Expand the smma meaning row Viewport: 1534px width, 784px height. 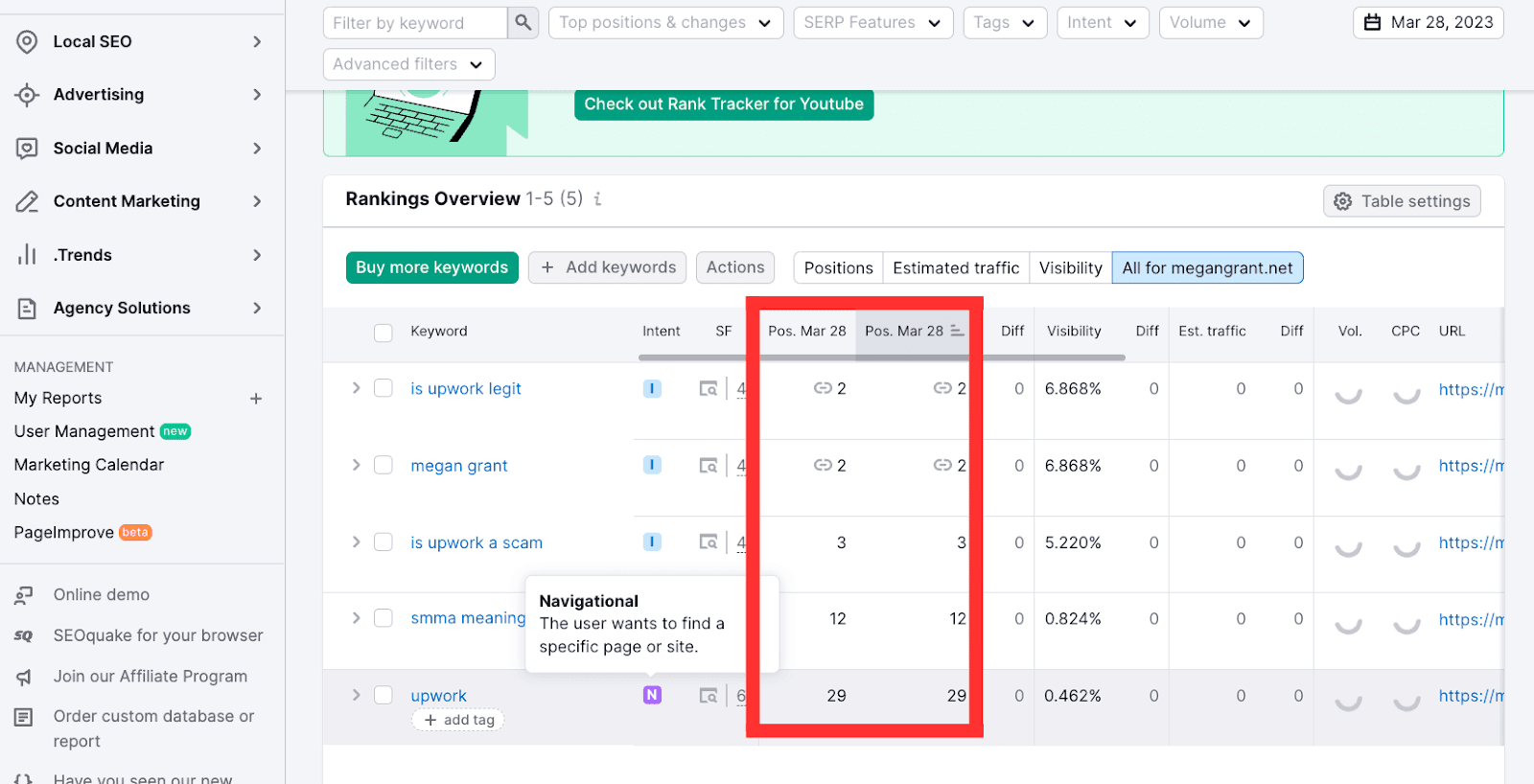[356, 618]
